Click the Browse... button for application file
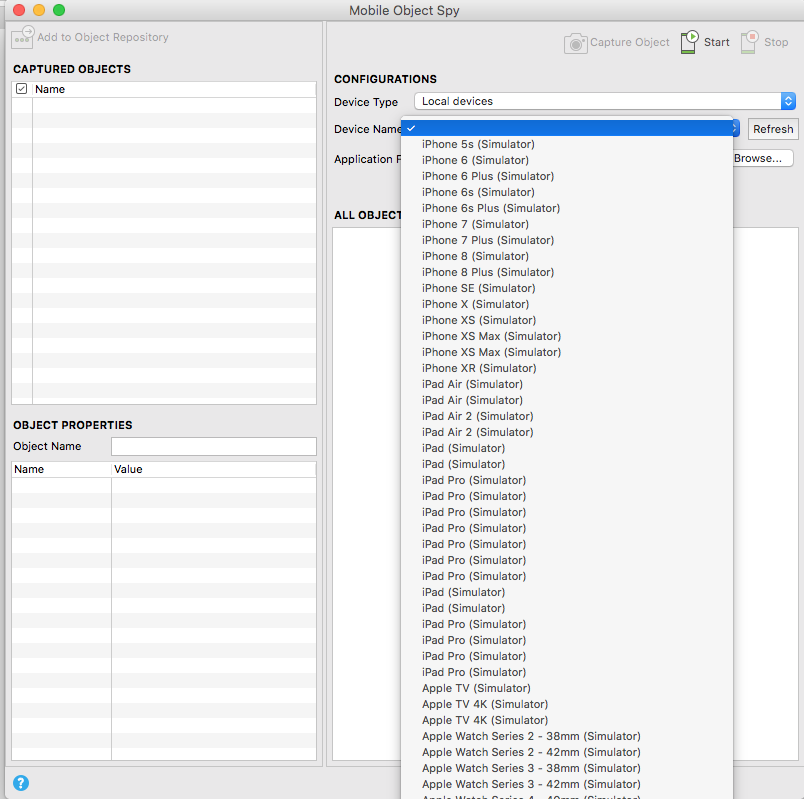The width and height of the screenshot is (804, 799). [x=761, y=158]
